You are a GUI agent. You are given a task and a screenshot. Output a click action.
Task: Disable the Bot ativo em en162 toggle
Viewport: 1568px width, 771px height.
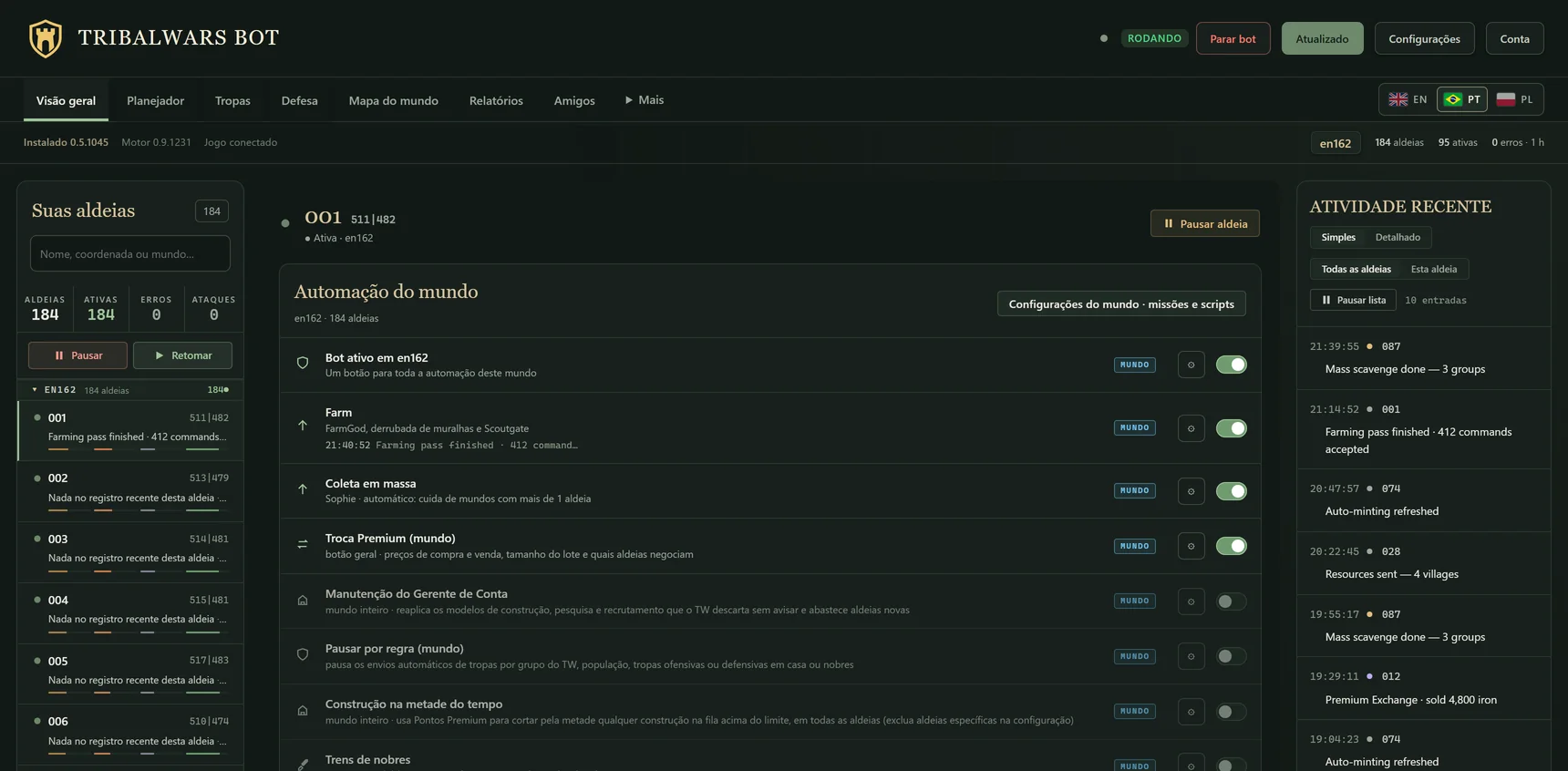(x=1231, y=365)
